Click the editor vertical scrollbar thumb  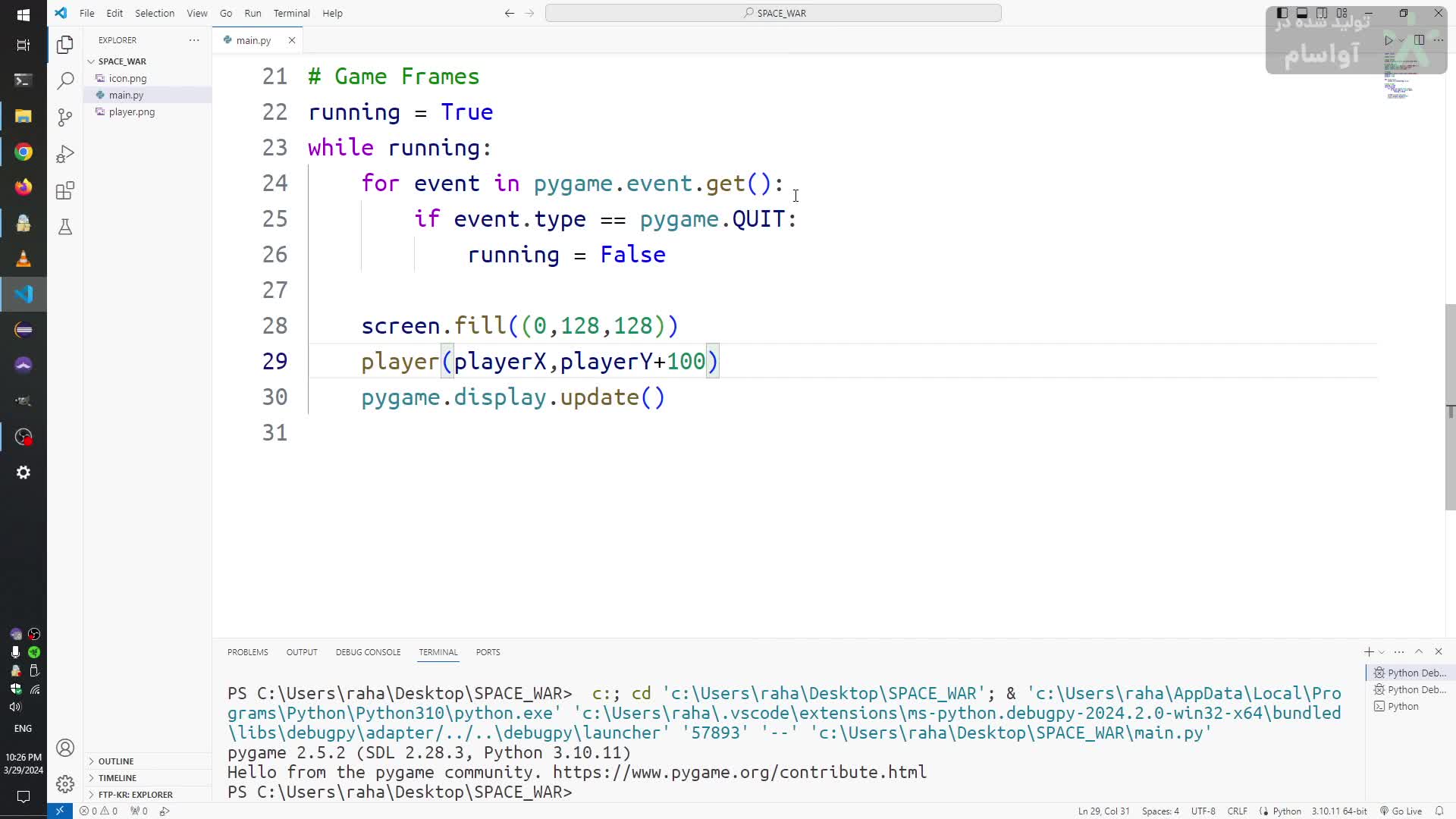coord(1450,406)
